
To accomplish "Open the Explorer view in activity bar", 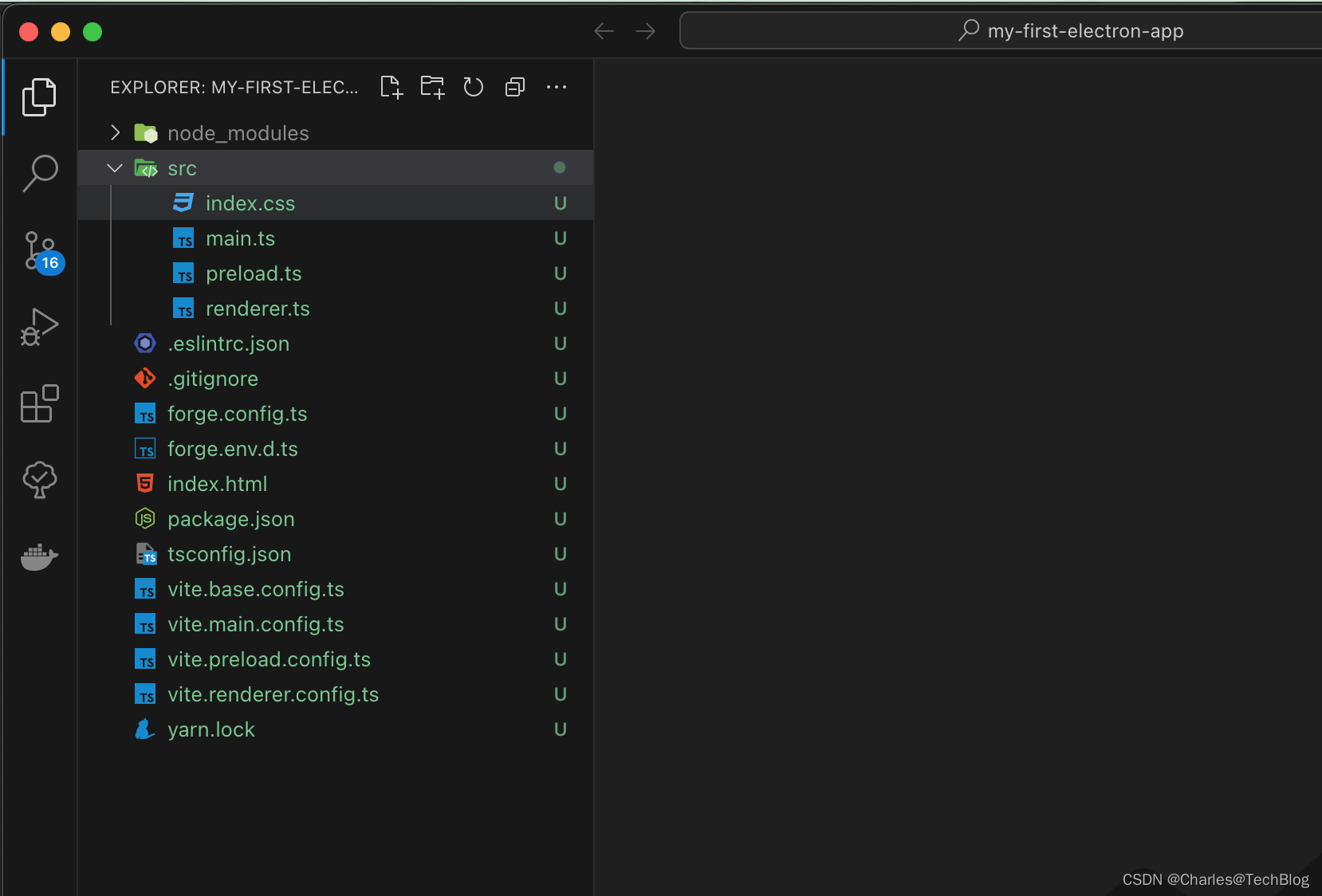I will coord(39,97).
